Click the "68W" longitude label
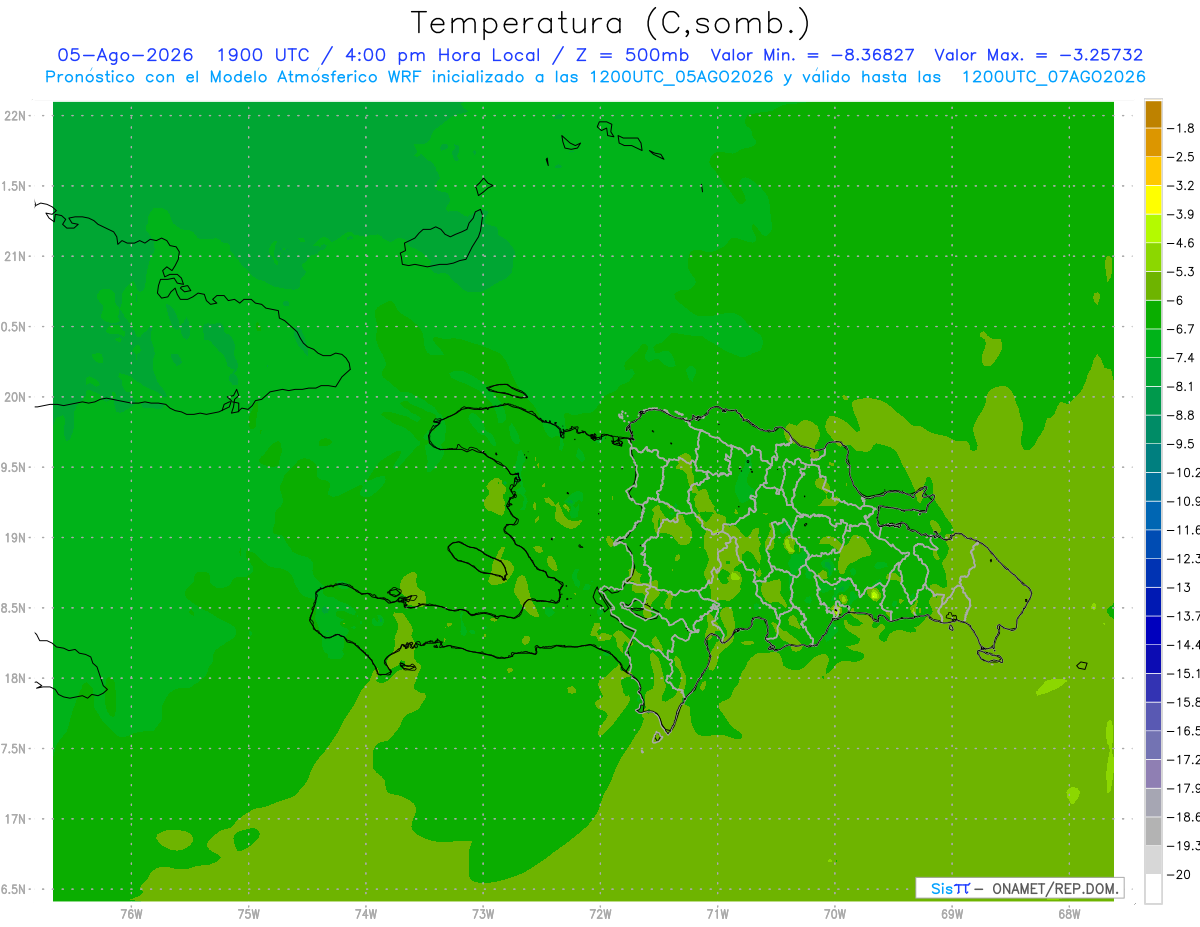The width and height of the screenshot is (1200, 927). click(1069, 913)
